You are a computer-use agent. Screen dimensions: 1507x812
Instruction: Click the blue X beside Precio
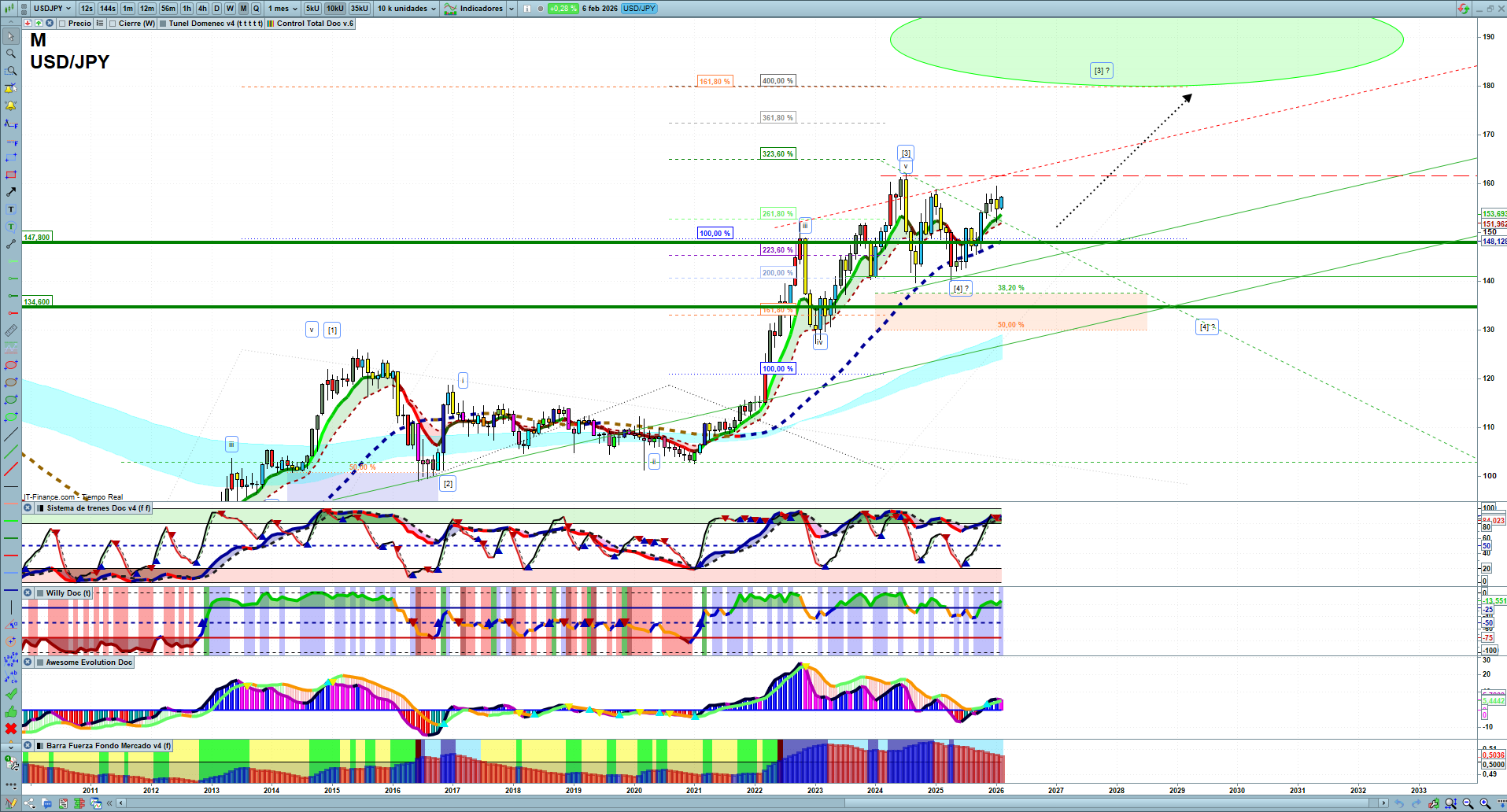pos(50,24)
